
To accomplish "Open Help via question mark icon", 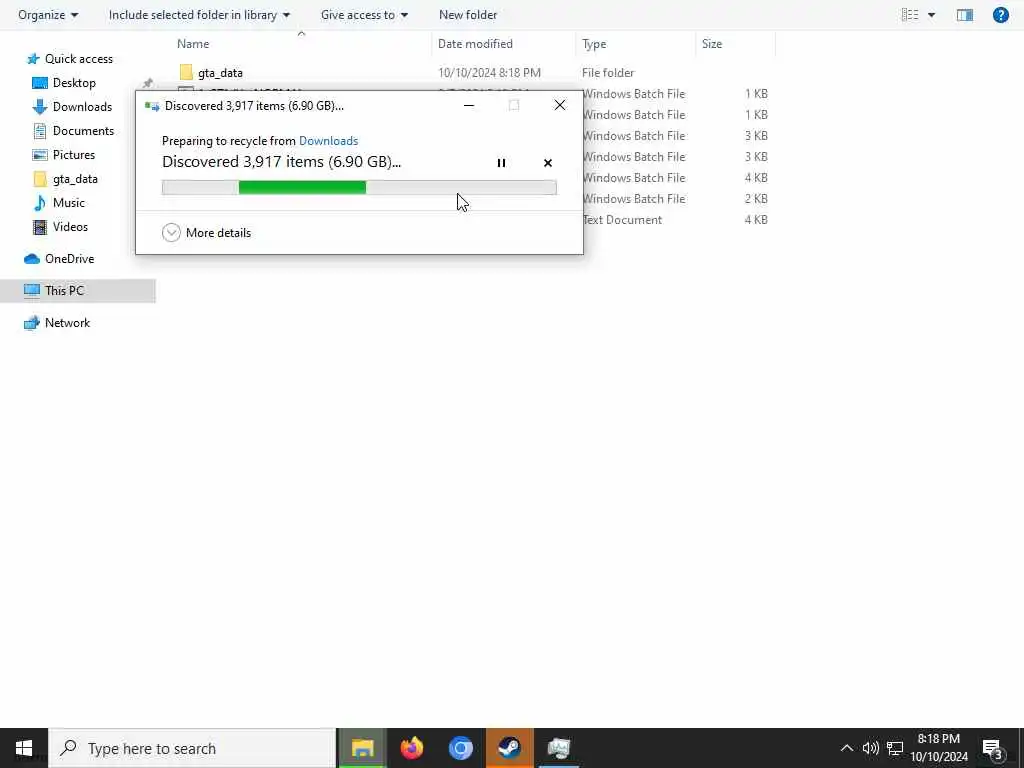I will tap(1000, 14).
